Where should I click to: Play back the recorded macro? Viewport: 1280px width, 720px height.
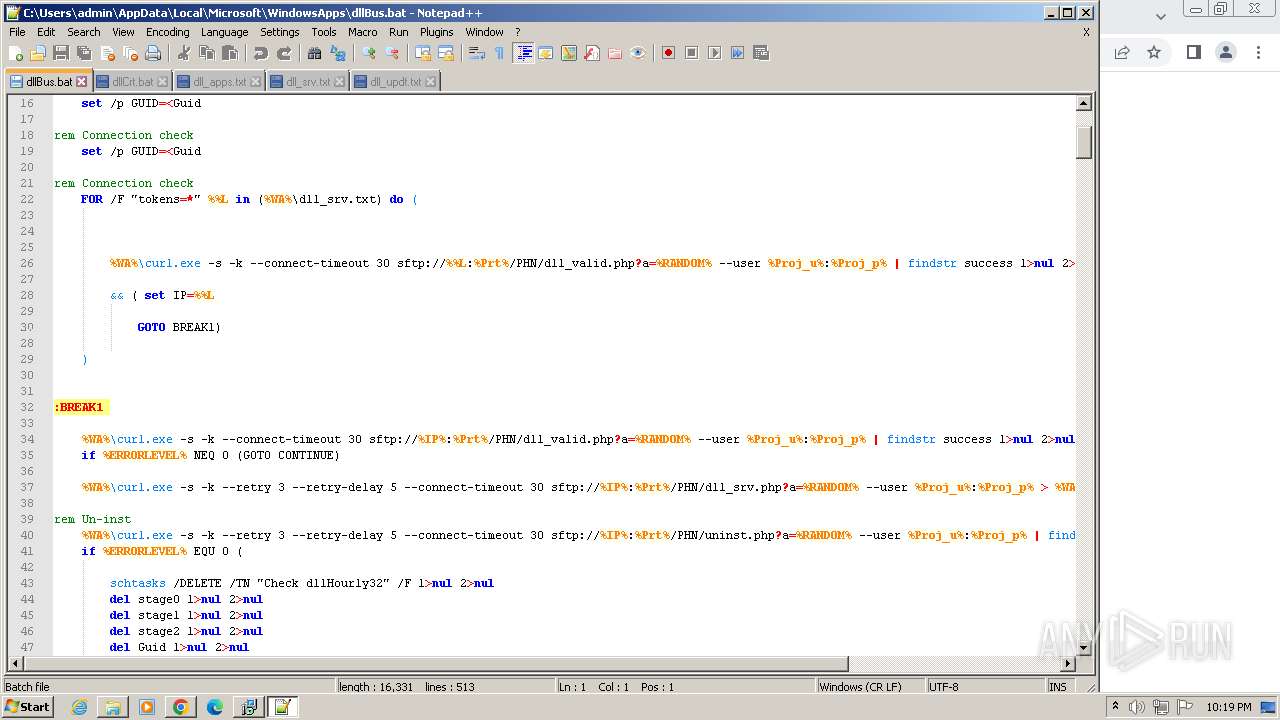point(715,53)
